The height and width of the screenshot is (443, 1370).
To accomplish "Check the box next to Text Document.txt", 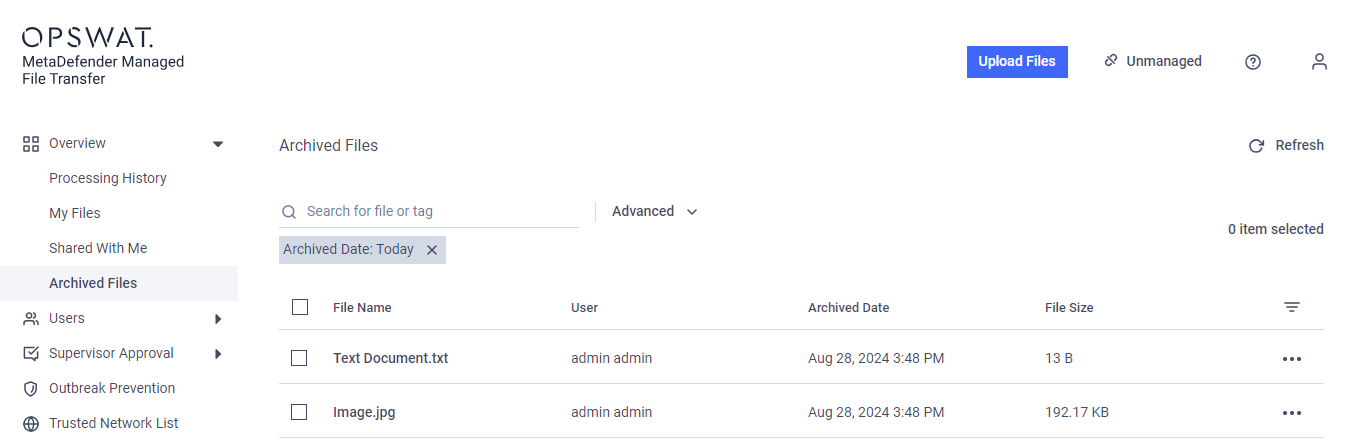I will (x=299, y=358).
